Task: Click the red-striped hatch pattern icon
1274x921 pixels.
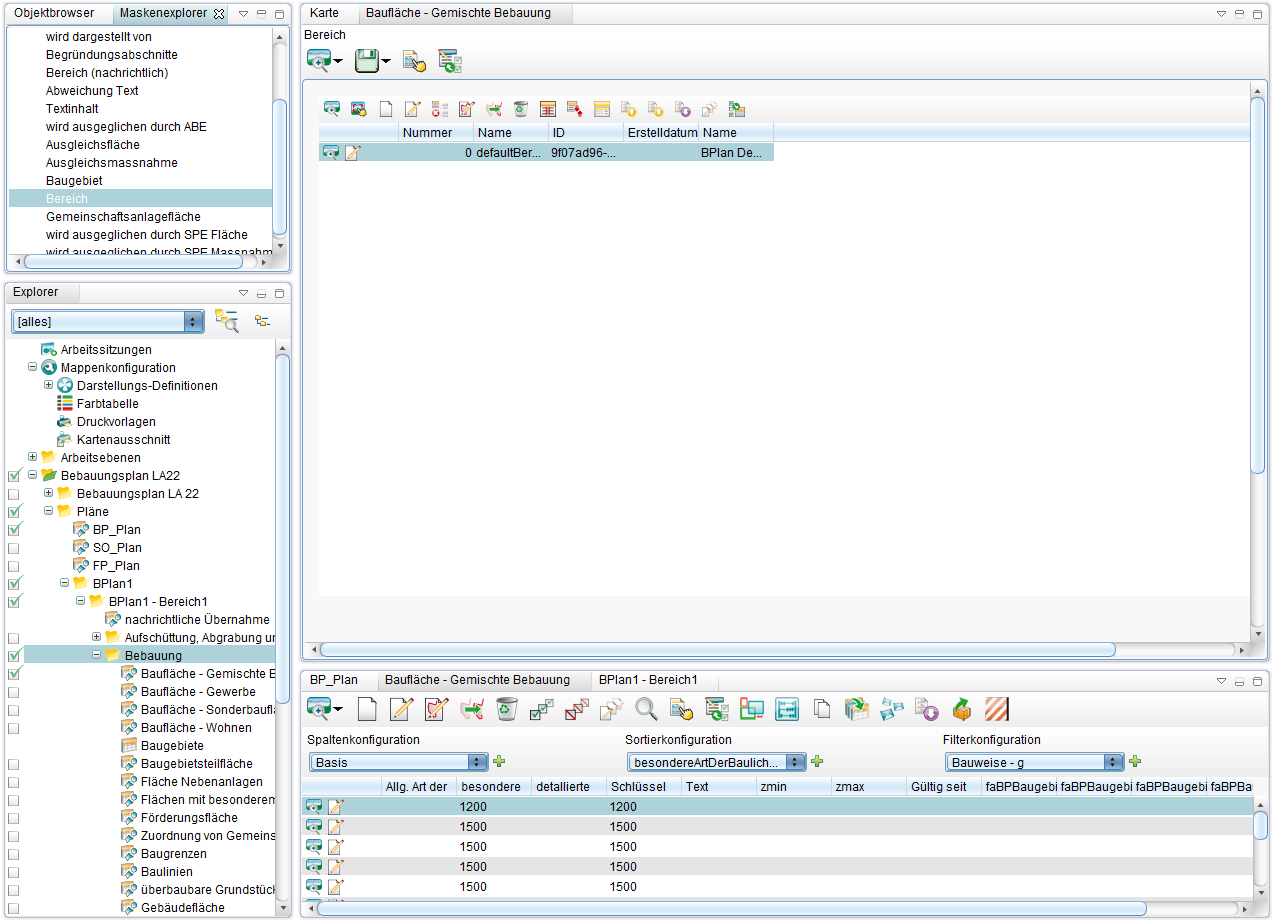Action: pyautogui.click(x=996, y=710)
